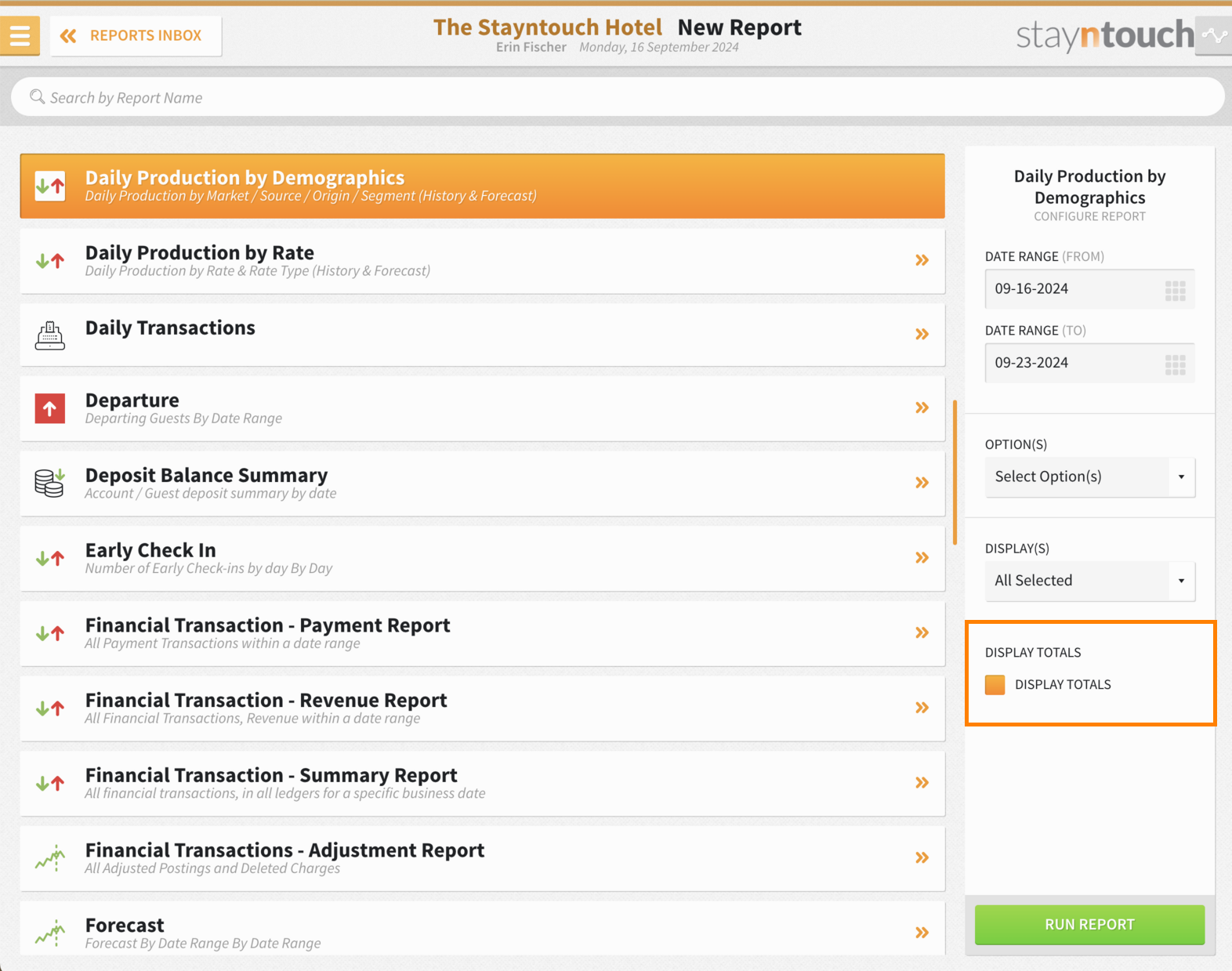Open the calendar icon for To date

[x=1175, y=364]
